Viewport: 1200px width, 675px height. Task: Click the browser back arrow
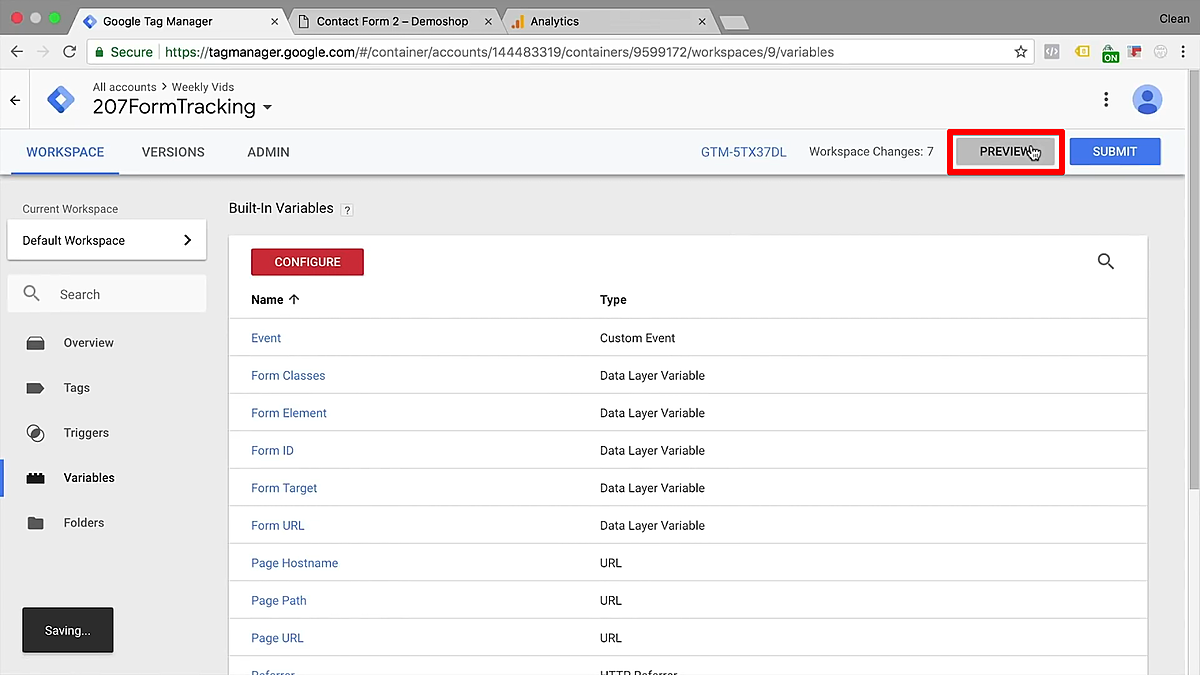click(17, 52)
